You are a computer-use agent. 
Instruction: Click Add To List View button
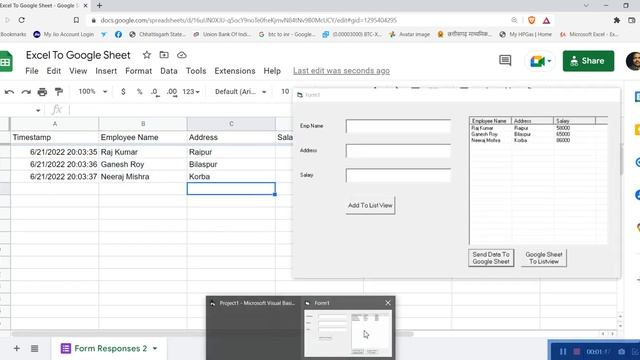click(x=370, y=205)
